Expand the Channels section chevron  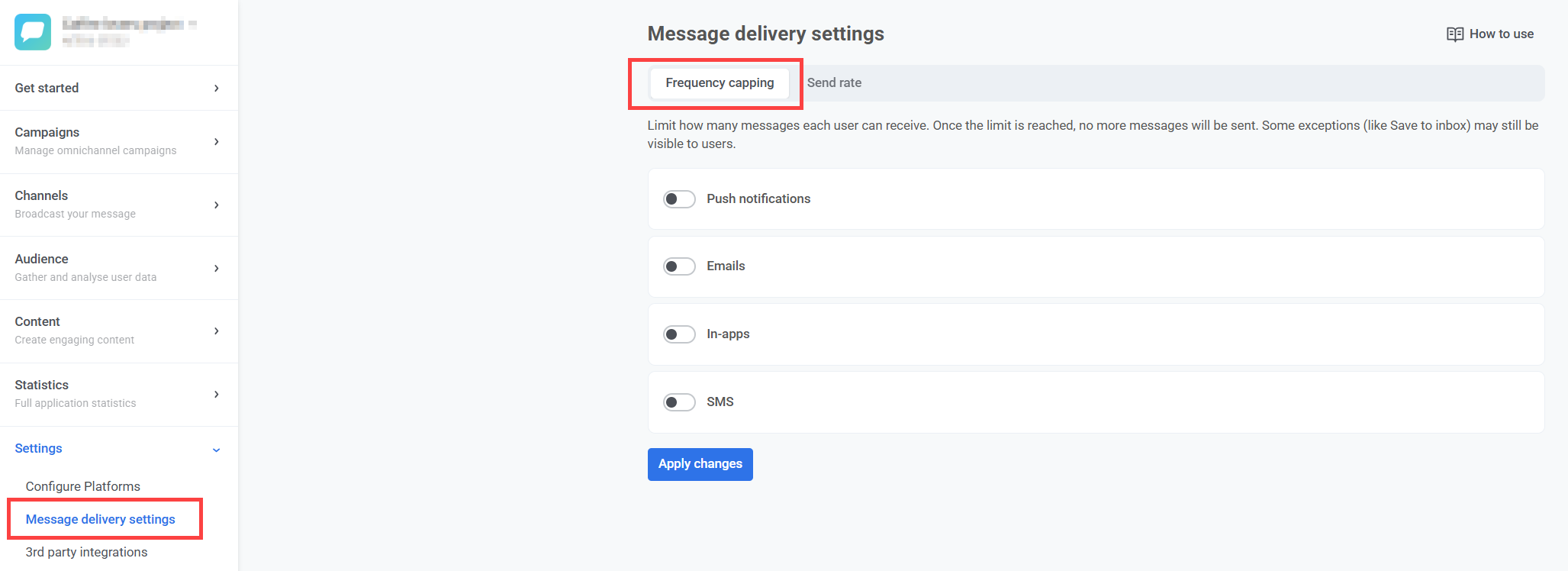pos(217,205)
